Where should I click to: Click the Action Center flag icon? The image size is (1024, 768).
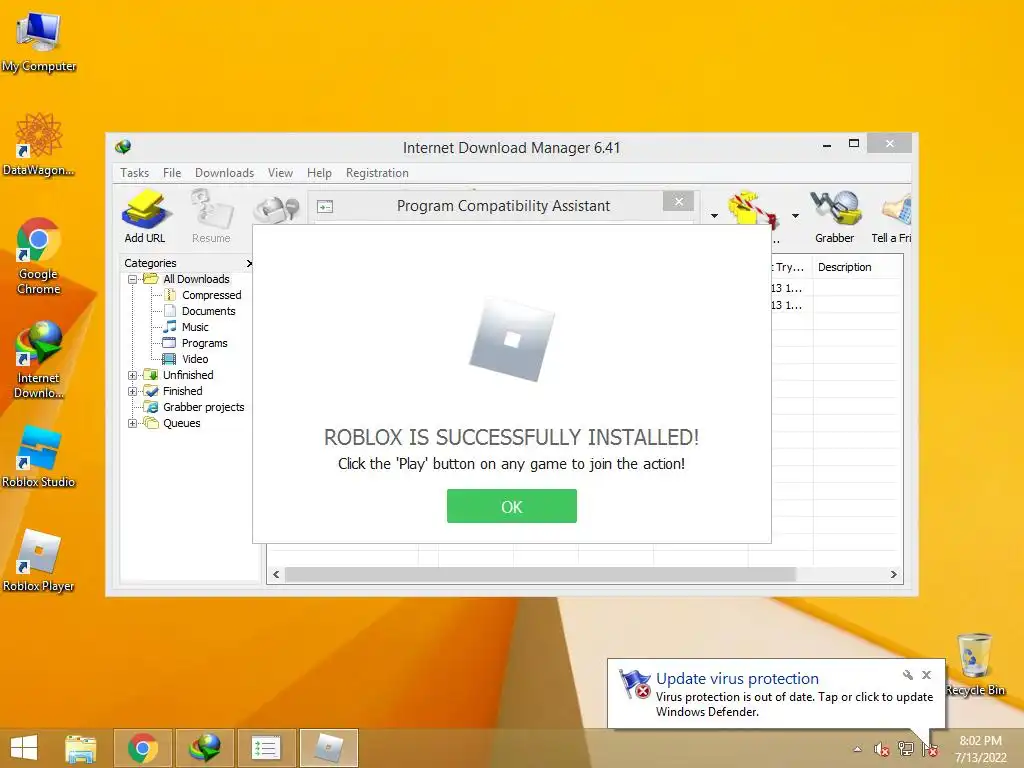point(930,749)
